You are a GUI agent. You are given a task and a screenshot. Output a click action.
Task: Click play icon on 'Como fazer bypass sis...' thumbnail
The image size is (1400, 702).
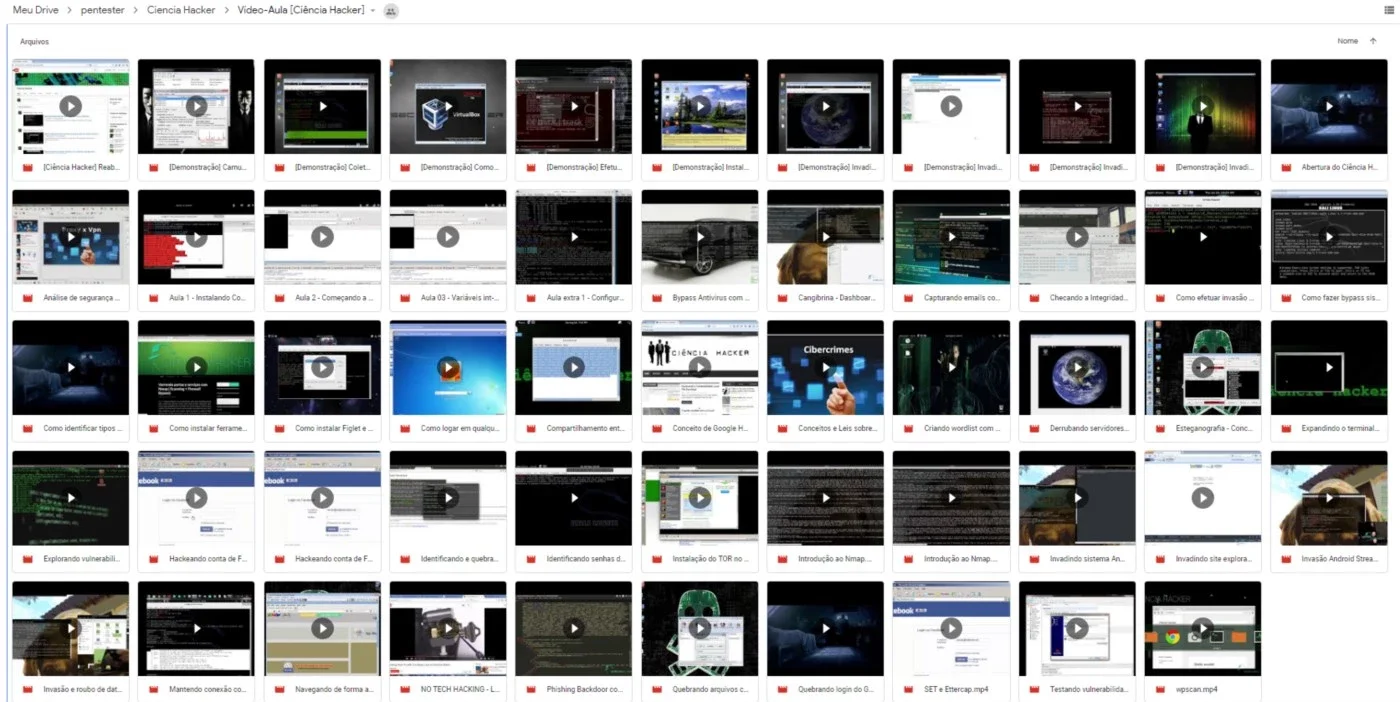1329,237
